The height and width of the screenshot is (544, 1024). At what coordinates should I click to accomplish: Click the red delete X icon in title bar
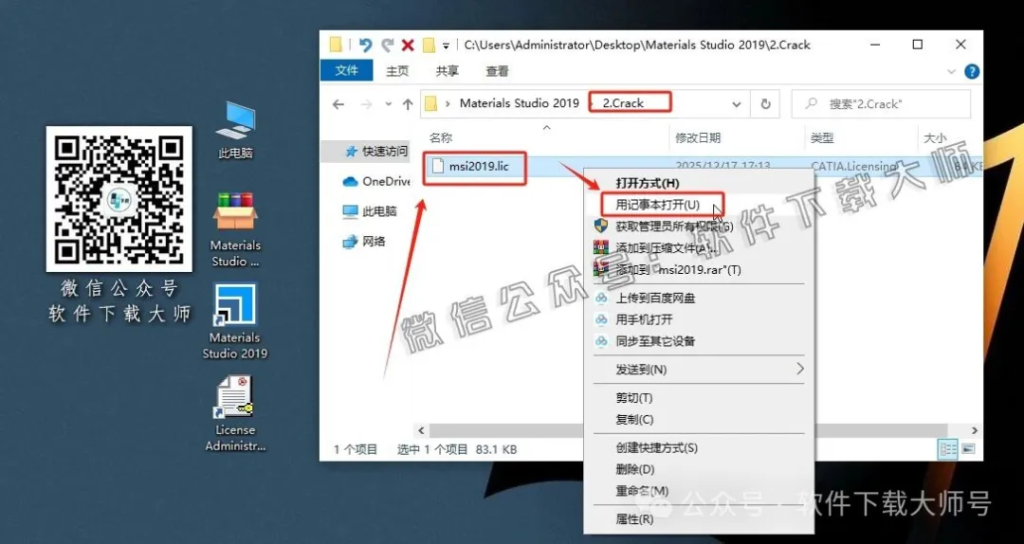(x=408, y=45)
